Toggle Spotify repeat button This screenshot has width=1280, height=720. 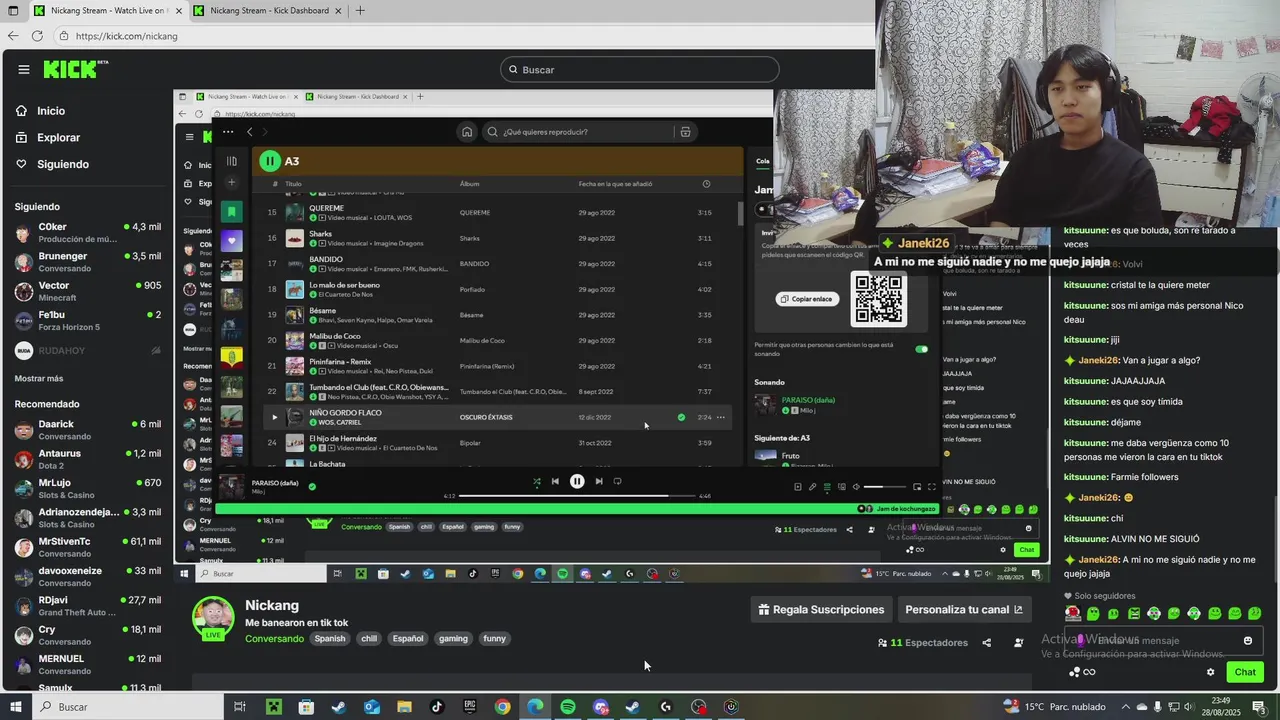point(617,481)
